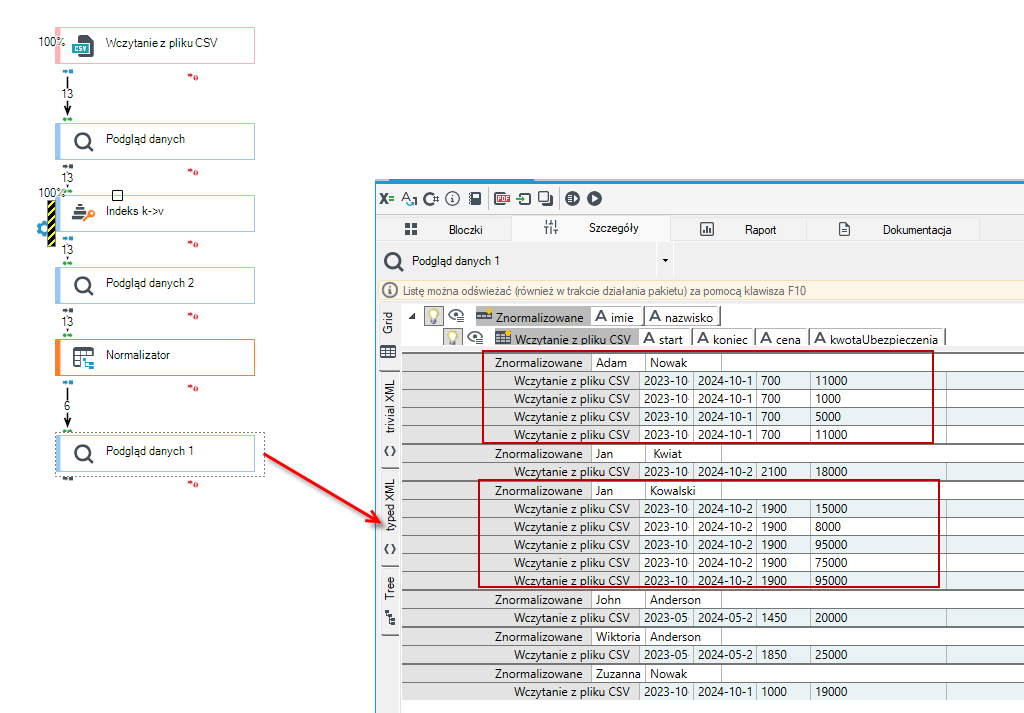Collapse the Znormalizowane header tree triangle

pos(412,316)
